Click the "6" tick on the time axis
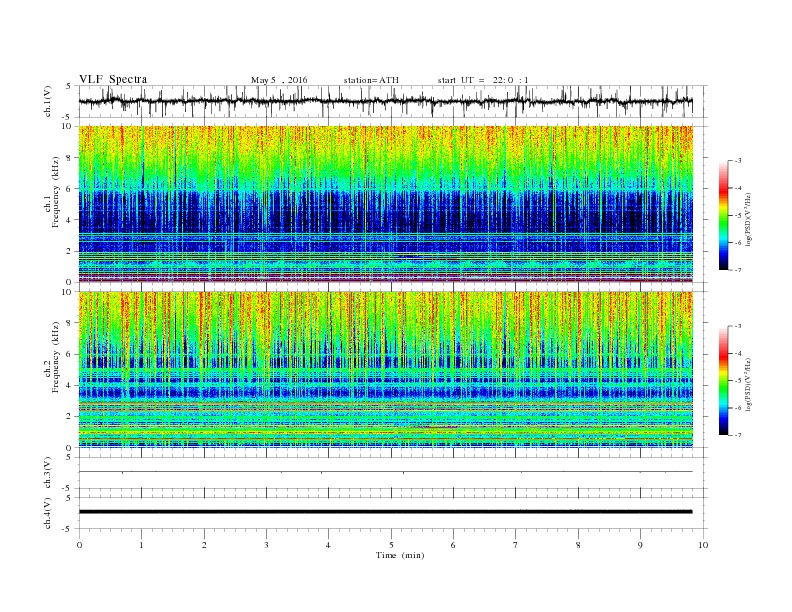 pyautogui.click(x=453, y=545)
